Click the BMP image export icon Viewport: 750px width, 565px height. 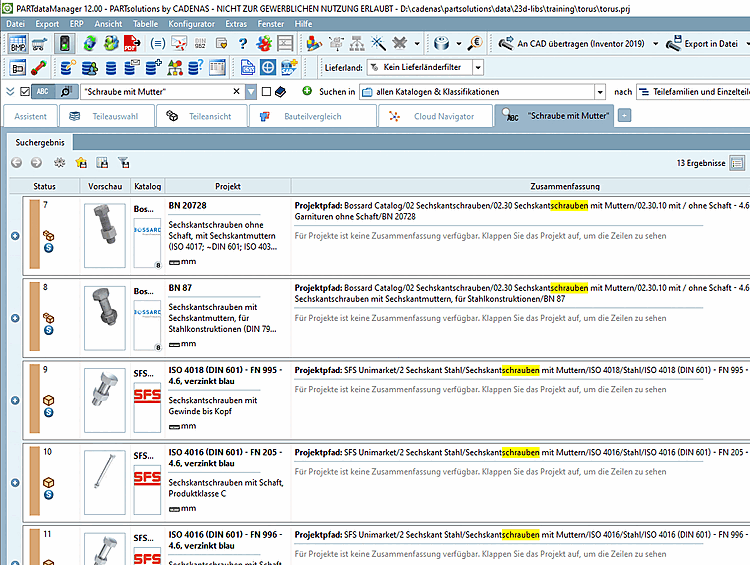(x=18, y=44)
